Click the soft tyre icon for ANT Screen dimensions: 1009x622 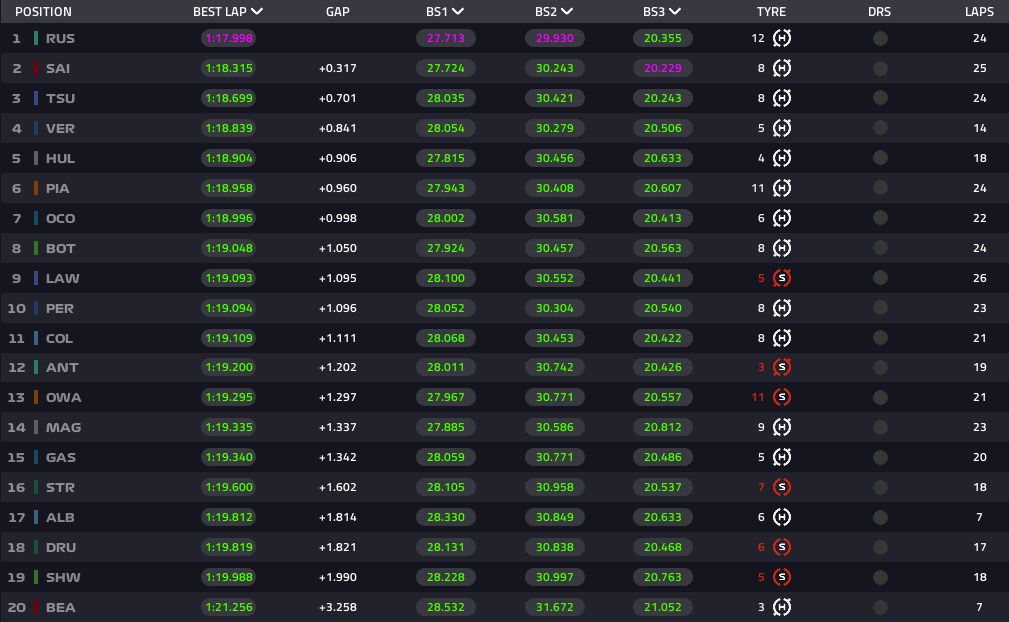tap(781, 367)
